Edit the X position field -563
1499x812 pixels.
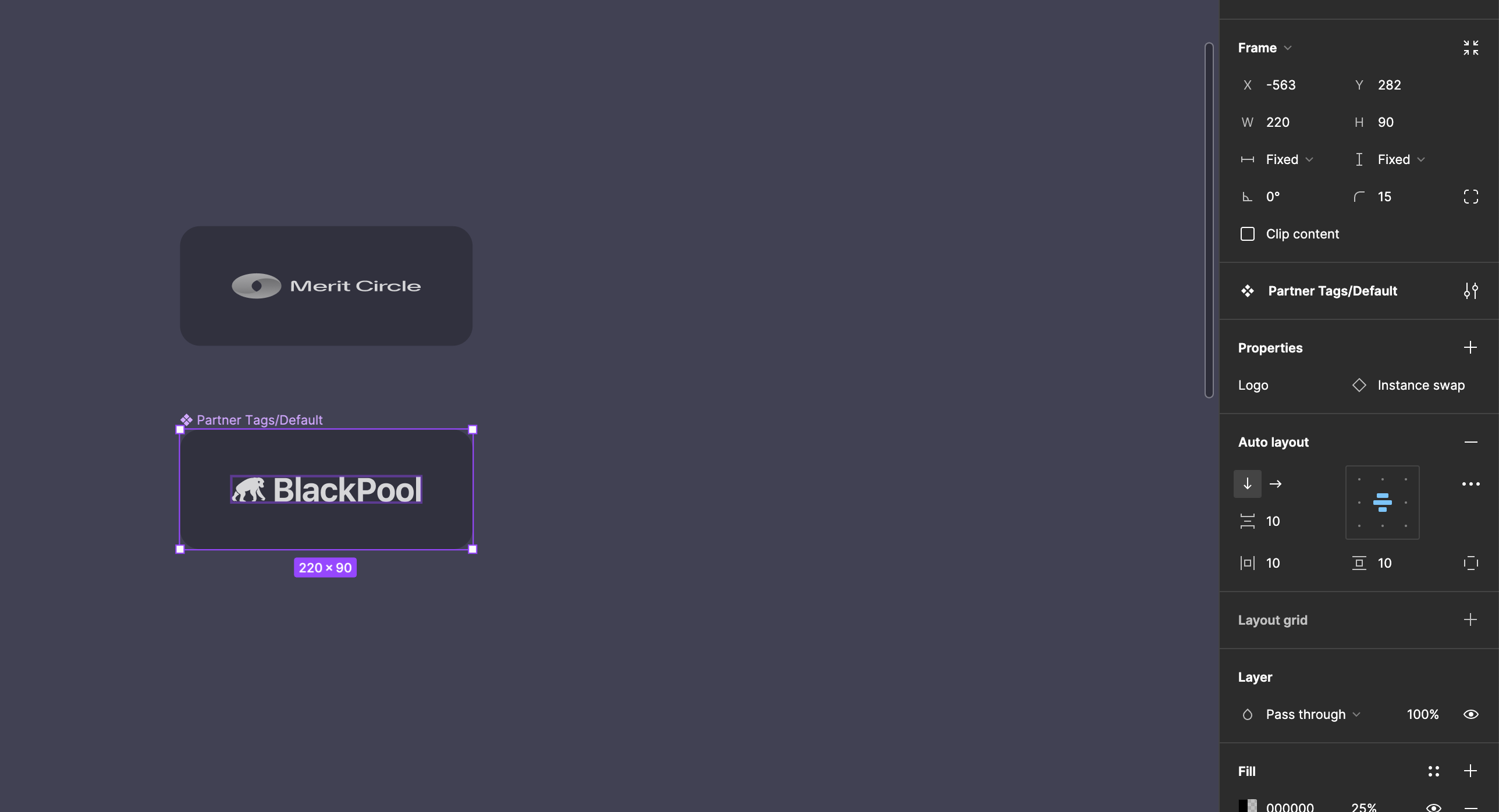click(1281, 85)
